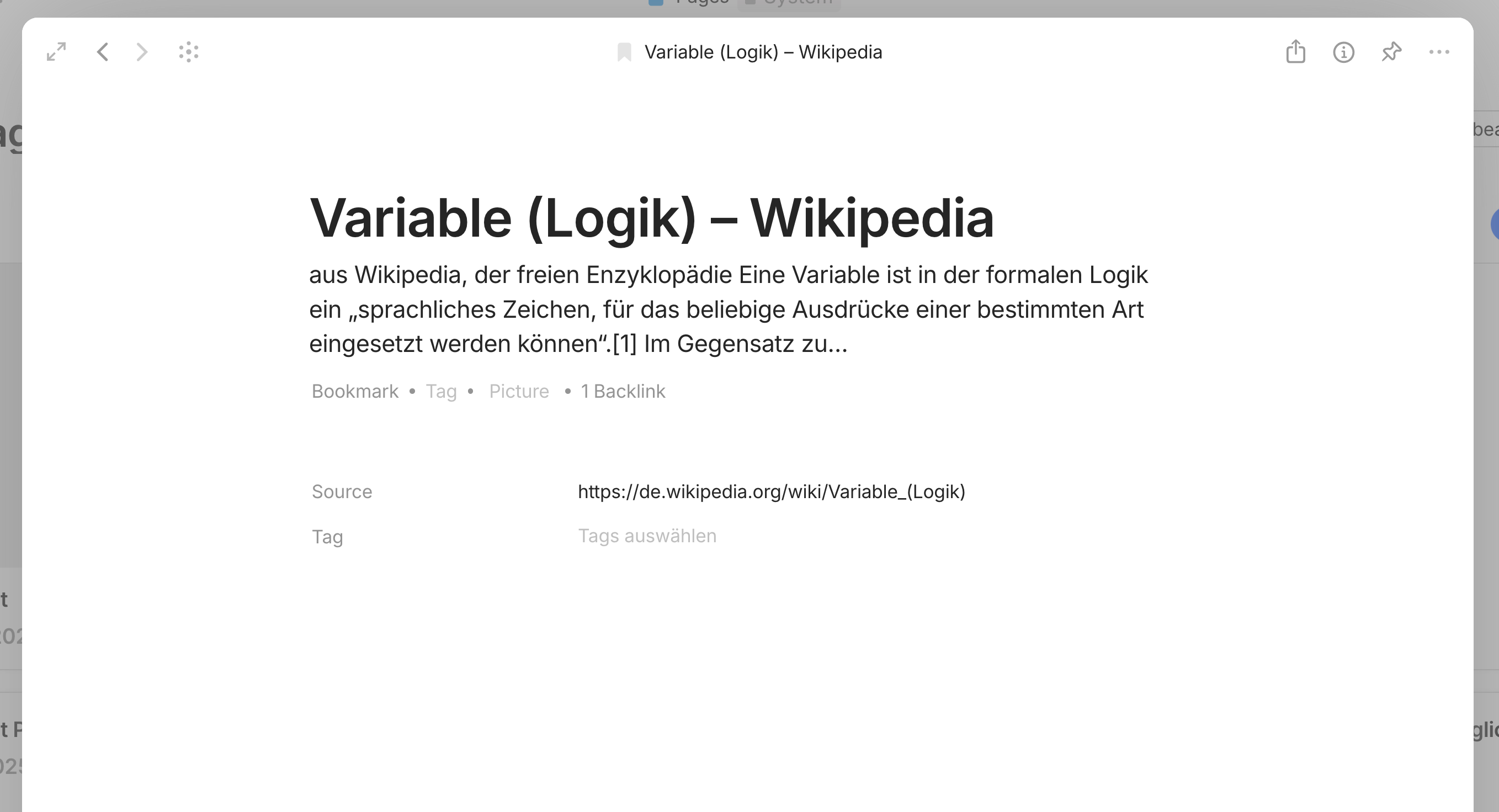Go forward to the next object
This screenshot has width=1499, height=812.
point(141,52)
